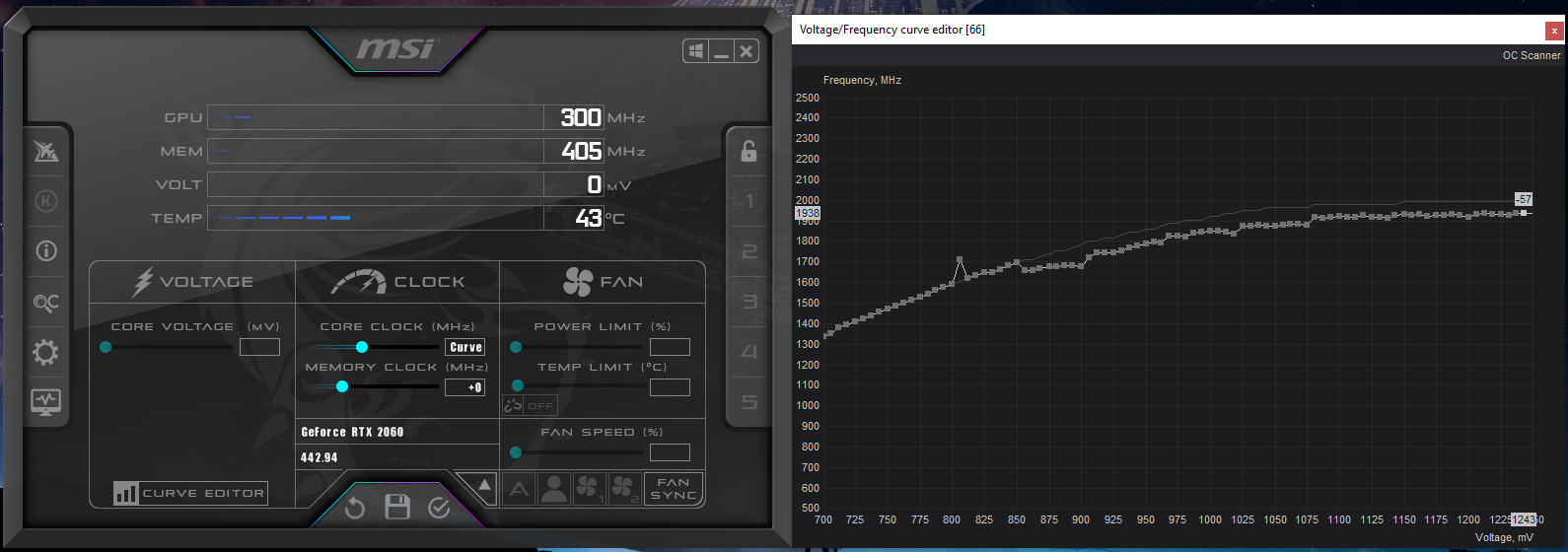This screenshot has width=1568, height=552.
Task: Save the profile using the floppy disk icon
Action: (397, 508)
